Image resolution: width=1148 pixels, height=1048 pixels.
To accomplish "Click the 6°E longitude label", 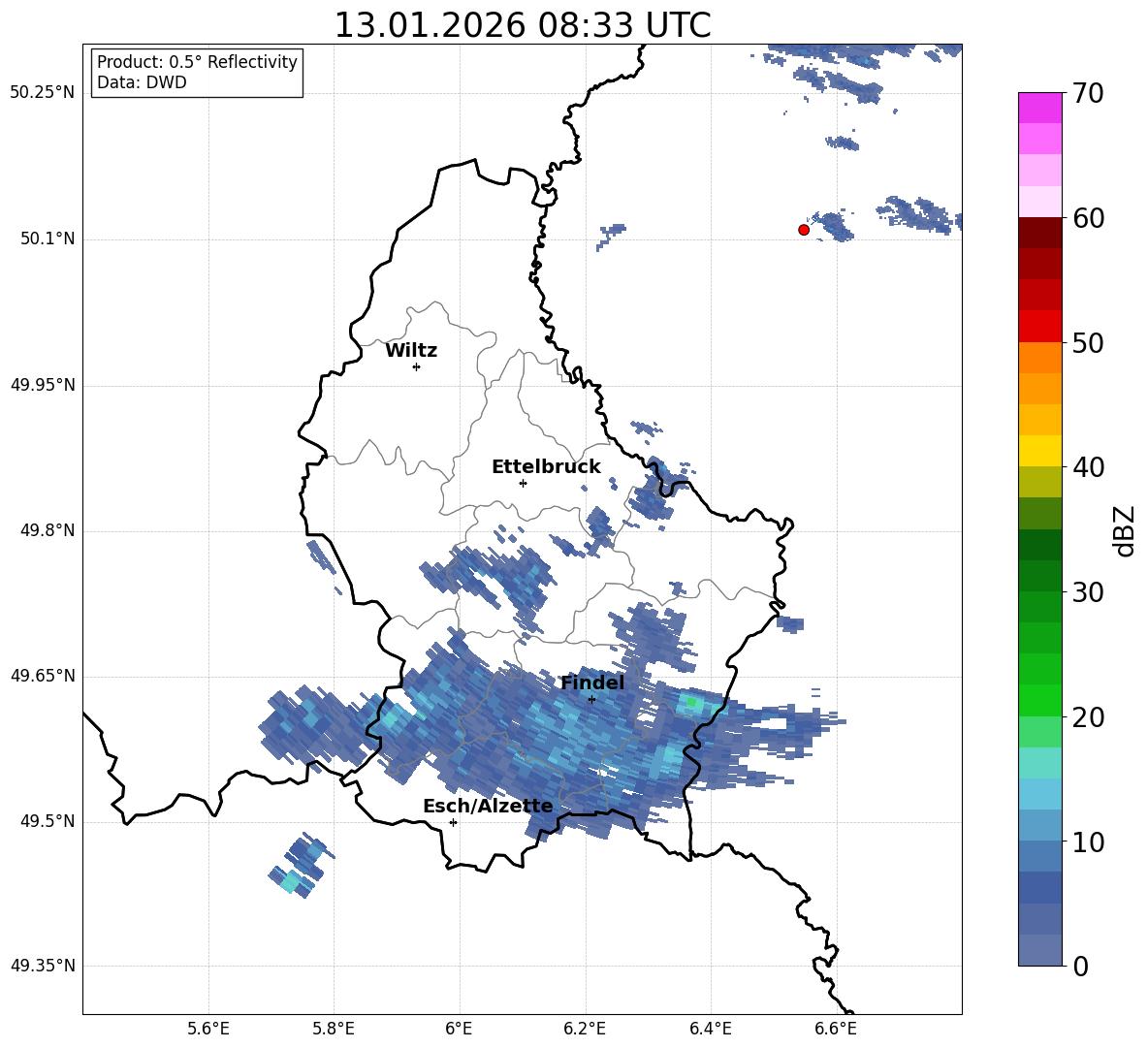I will [x=459, y=1029].
